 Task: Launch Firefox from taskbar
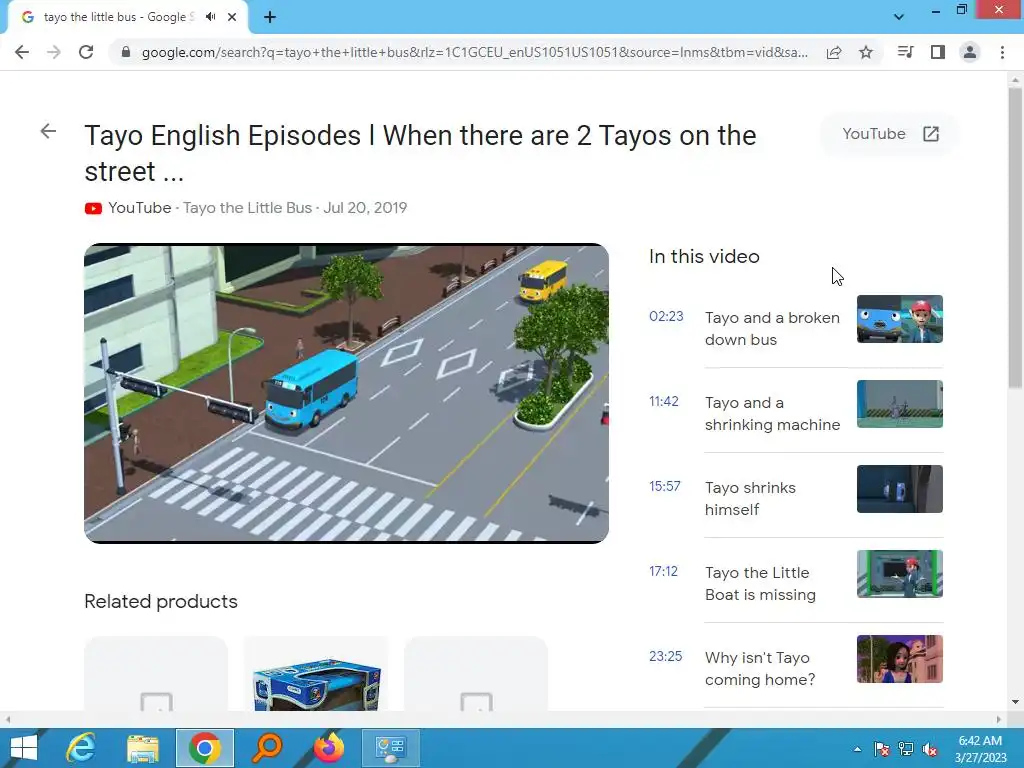click(329, 748)
